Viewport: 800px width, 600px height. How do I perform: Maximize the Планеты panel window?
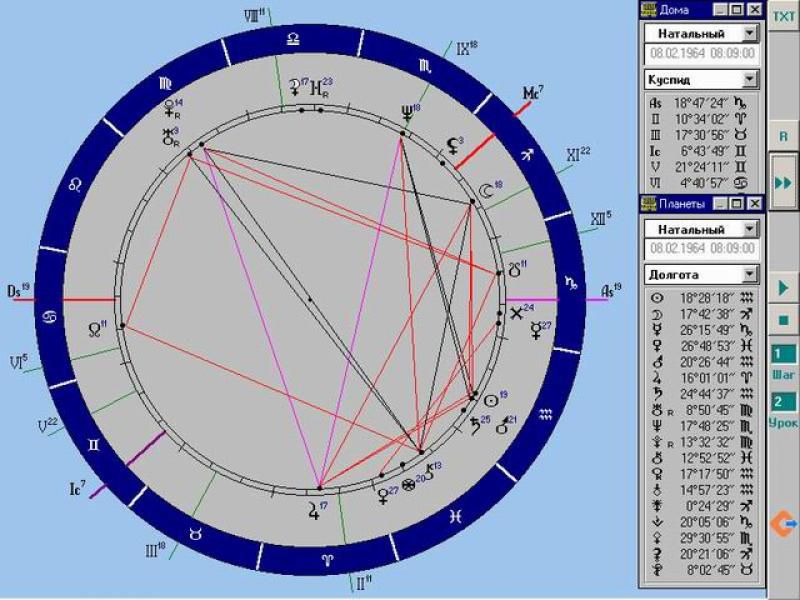coord(737,204)
